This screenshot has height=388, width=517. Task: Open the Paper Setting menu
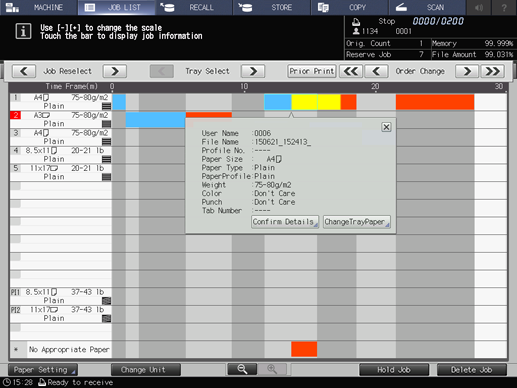[43, 370]
